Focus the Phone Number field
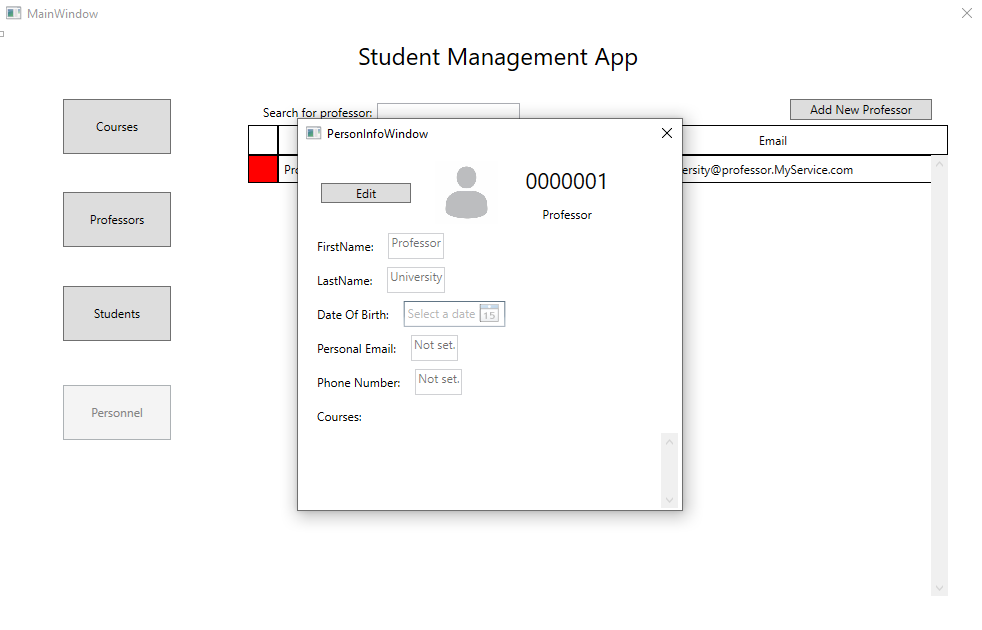This screenshot has height=630, width=982. [x=438, y=381]
